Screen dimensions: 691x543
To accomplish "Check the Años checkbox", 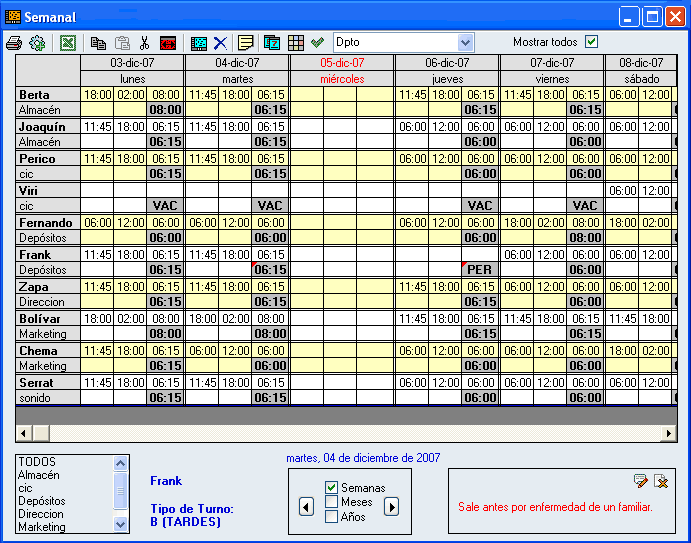I will coord(332,517).
